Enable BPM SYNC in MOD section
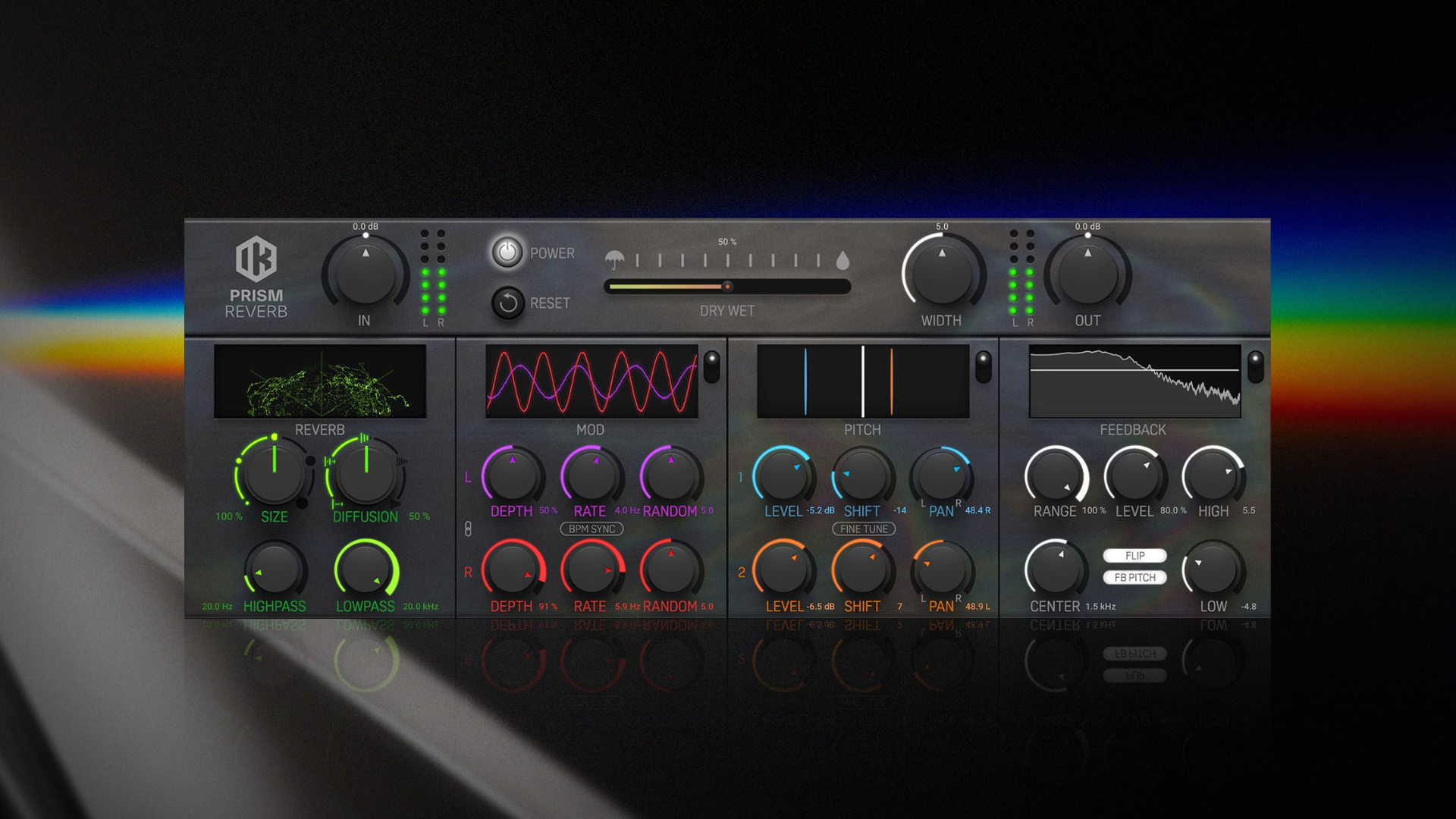1456x819 pixels. (591, 529)
